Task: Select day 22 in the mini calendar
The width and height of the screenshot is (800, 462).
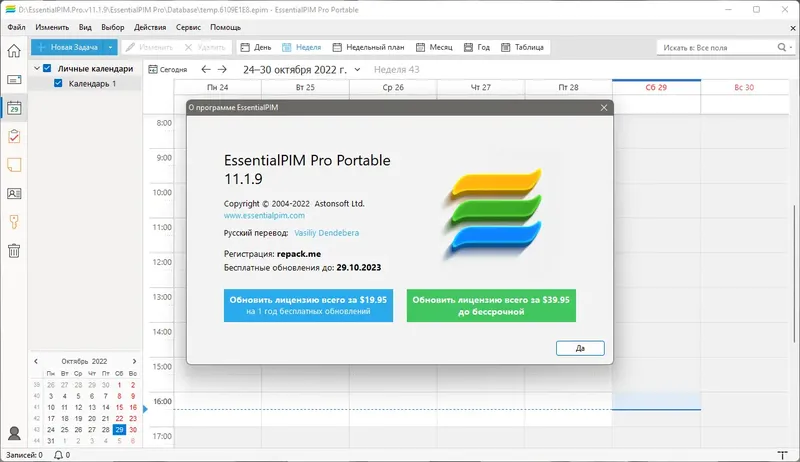Action: click(x=119, y=418)
